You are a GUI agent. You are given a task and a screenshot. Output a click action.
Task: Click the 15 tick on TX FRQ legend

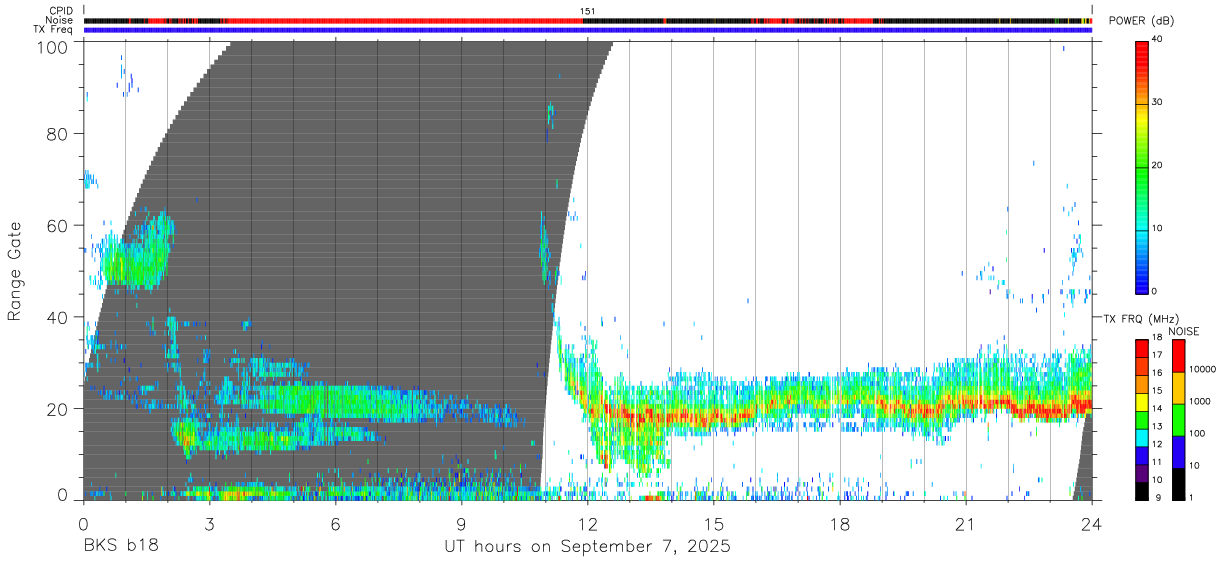point(1157,391)
